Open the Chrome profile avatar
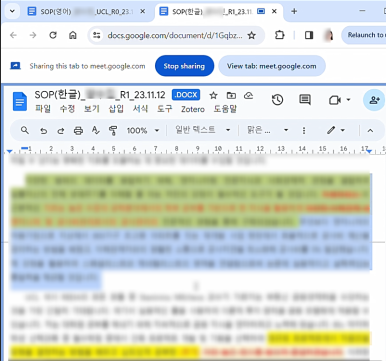 pos(328,35)
